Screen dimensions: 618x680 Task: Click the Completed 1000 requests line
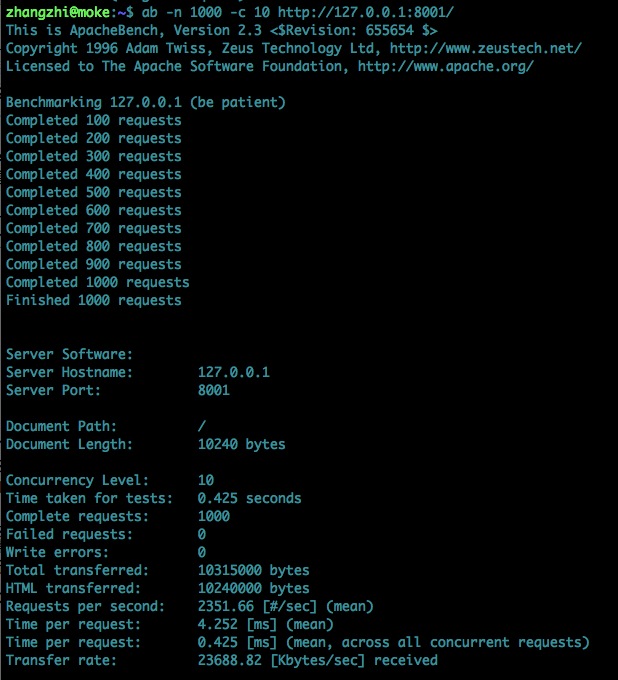(98, 282)
